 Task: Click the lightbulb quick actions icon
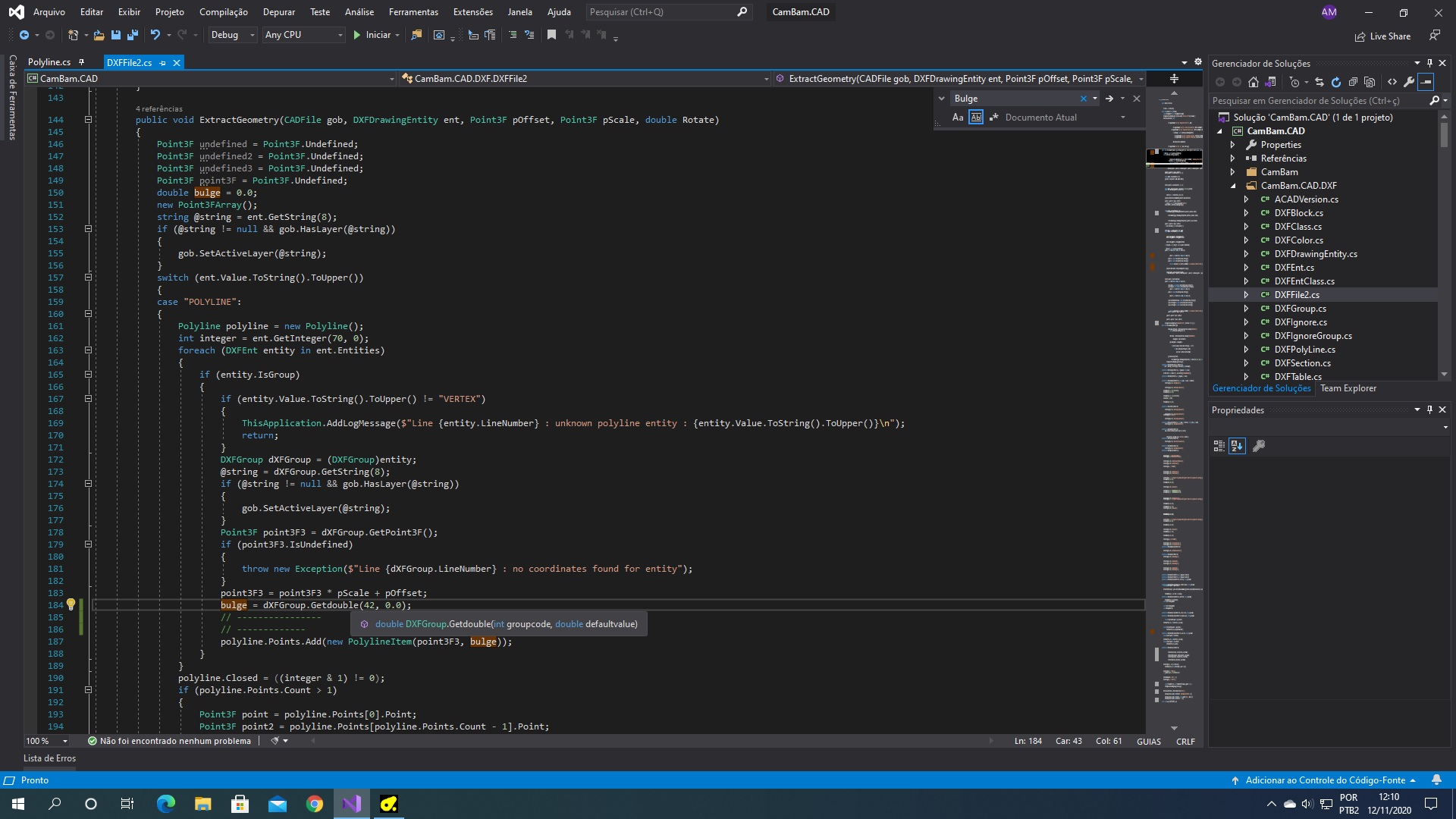pos(71,604)
